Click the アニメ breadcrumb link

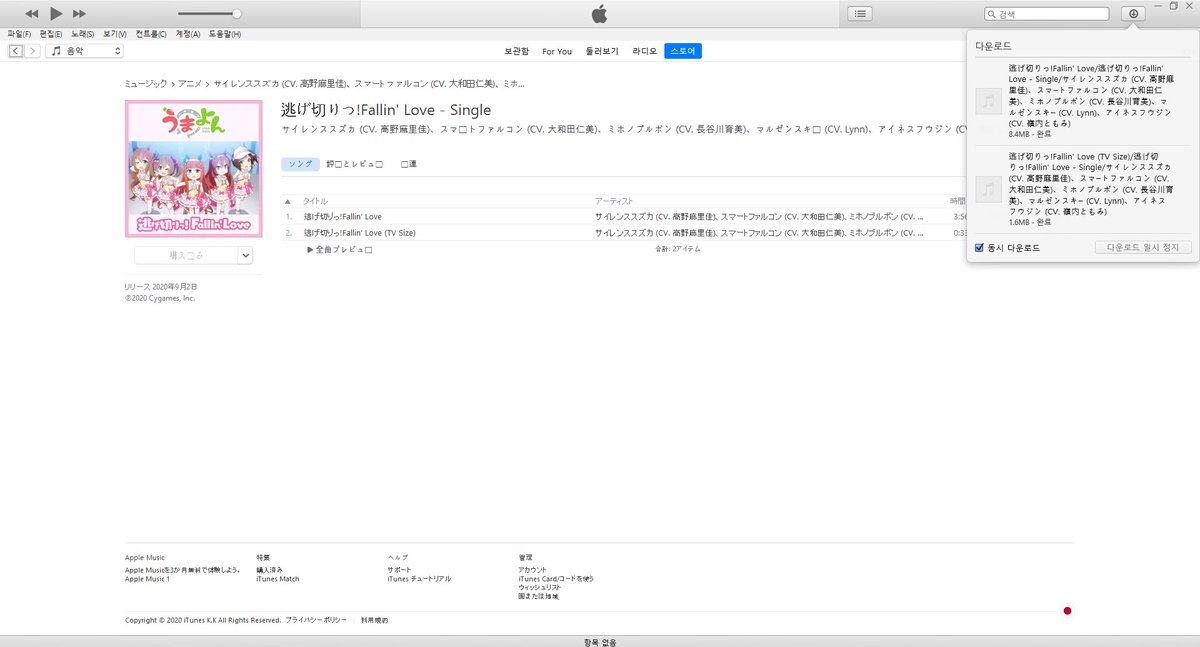click(190, 84)
